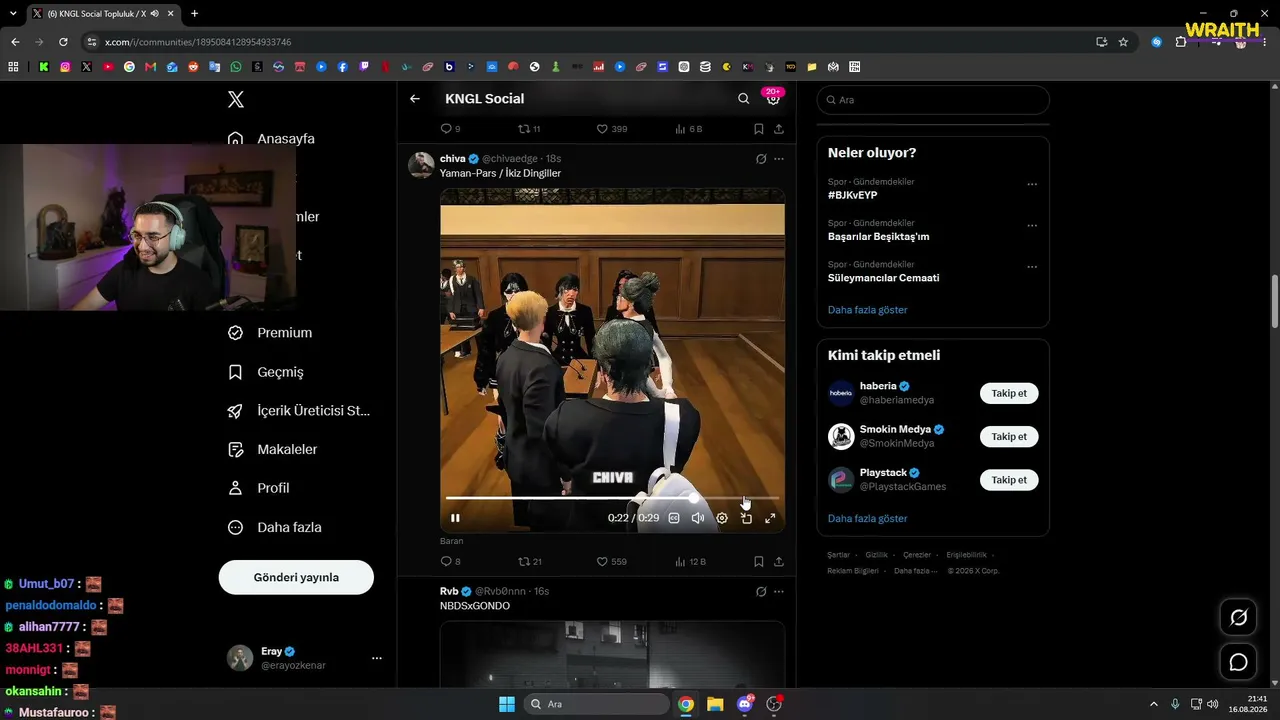
Task: Bookmark this page with the star icon
Action: pos(1123,42)
